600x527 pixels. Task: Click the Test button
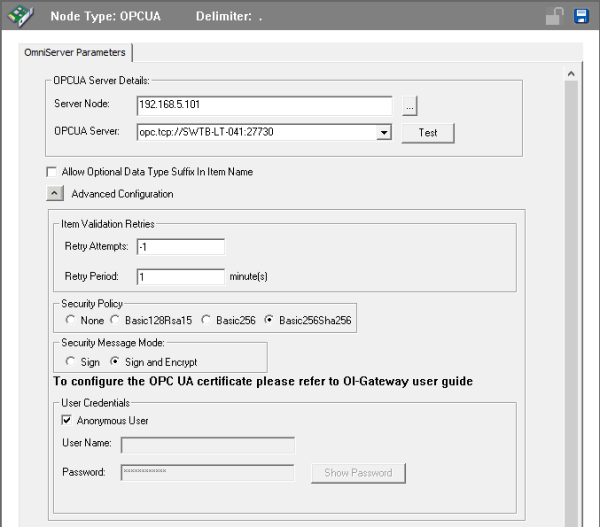tap(428, 133)
